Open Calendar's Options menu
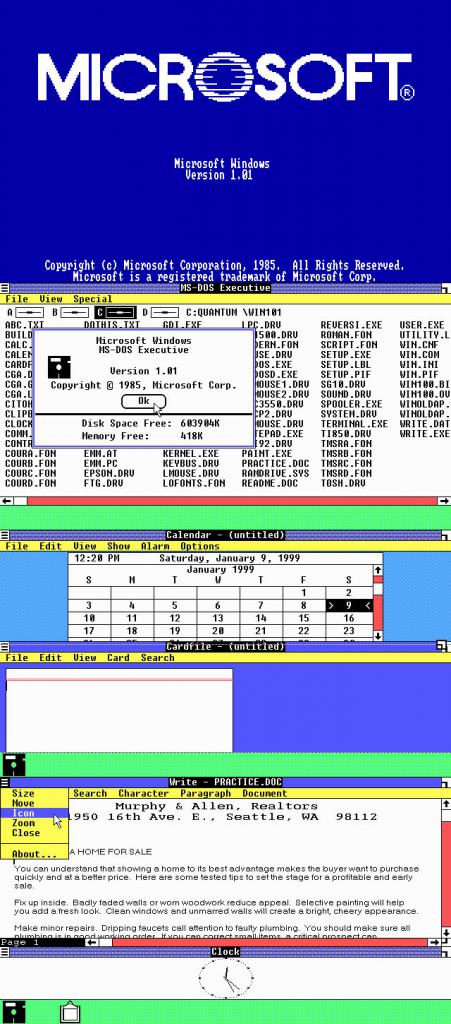 200,547
